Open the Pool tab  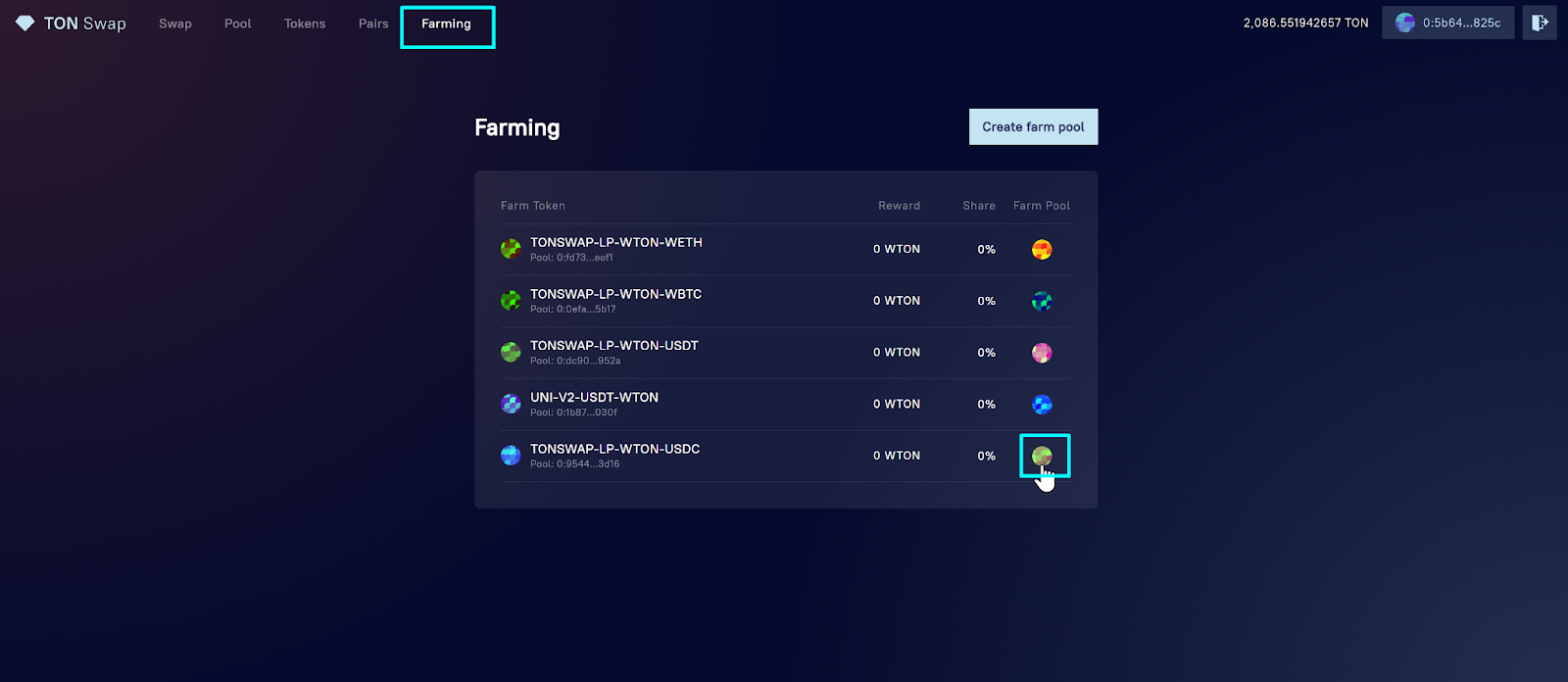tap(238, 24)
